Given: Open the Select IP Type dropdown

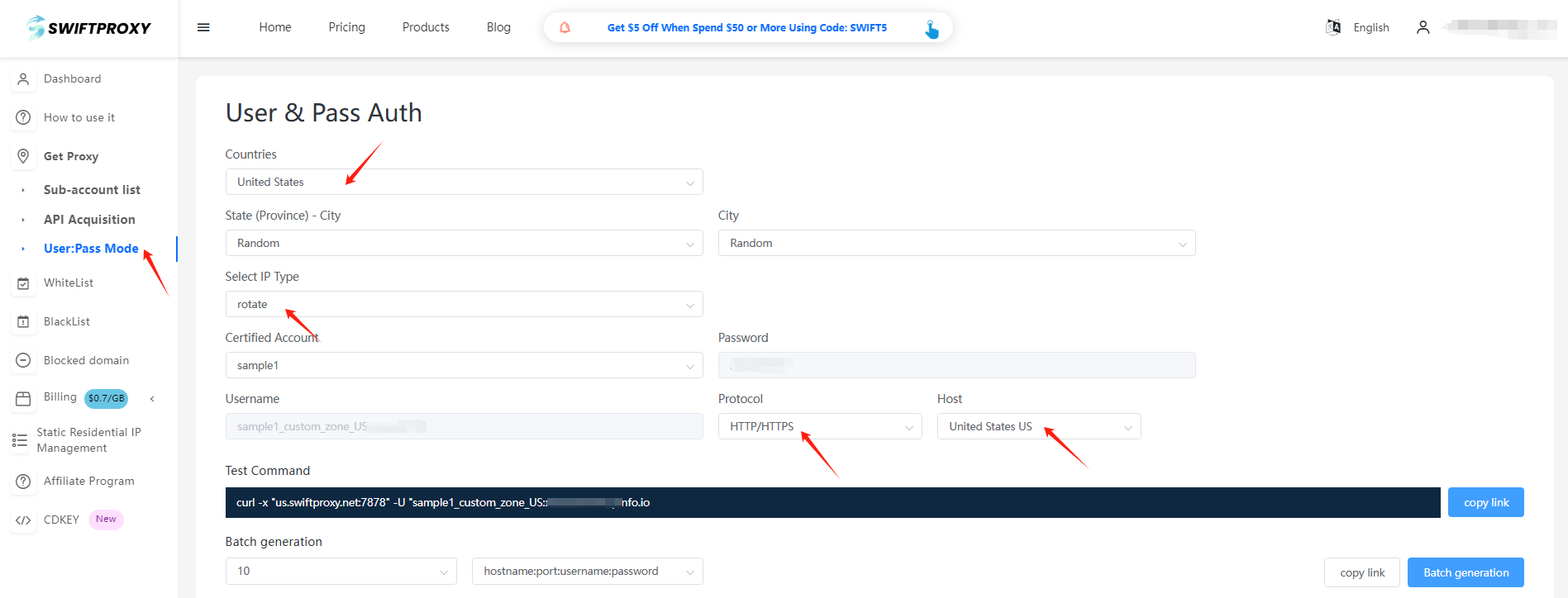Looking at the screenshot, I should 464,304.
